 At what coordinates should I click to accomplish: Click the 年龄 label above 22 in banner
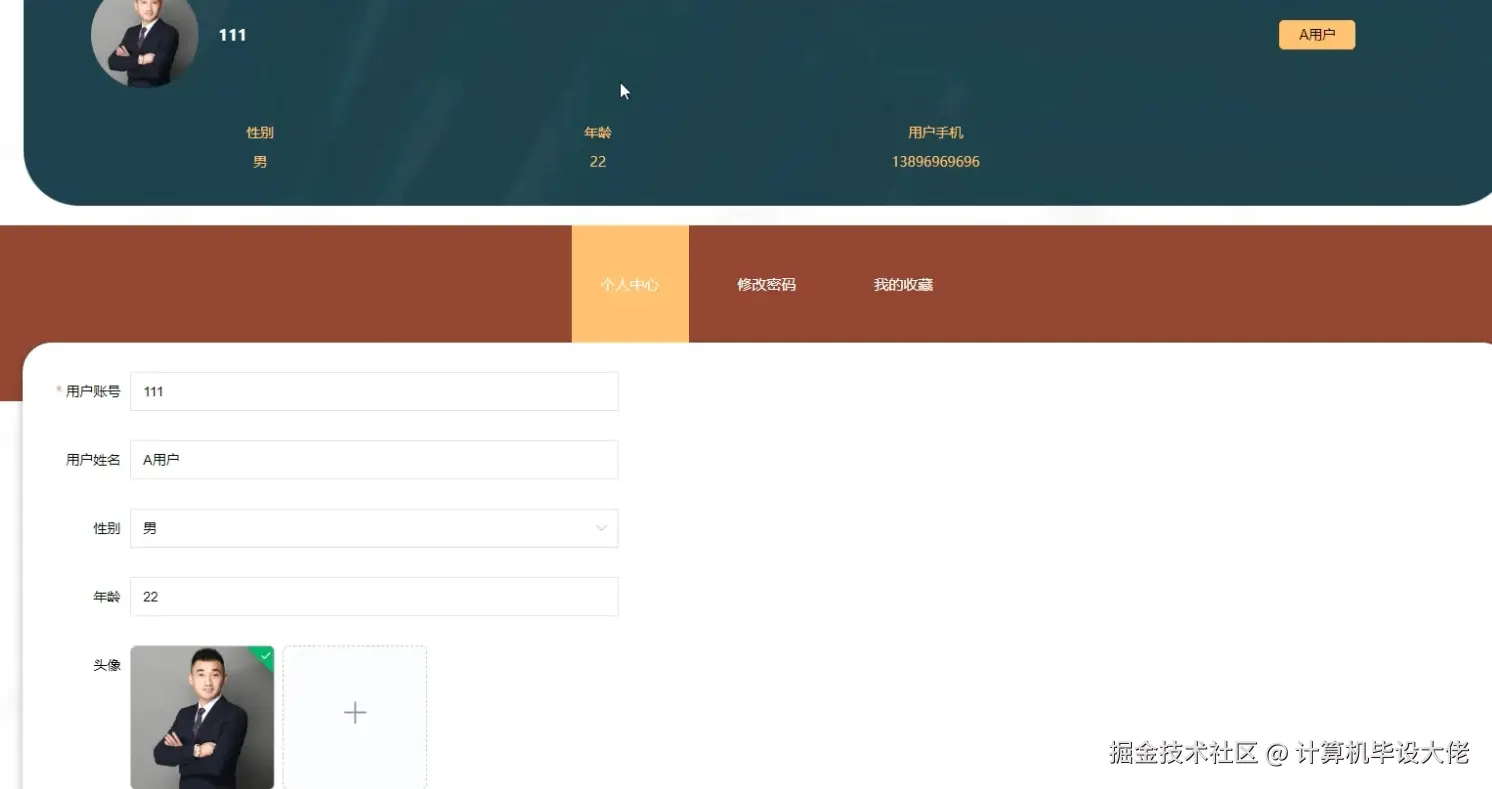coord(597,132)
